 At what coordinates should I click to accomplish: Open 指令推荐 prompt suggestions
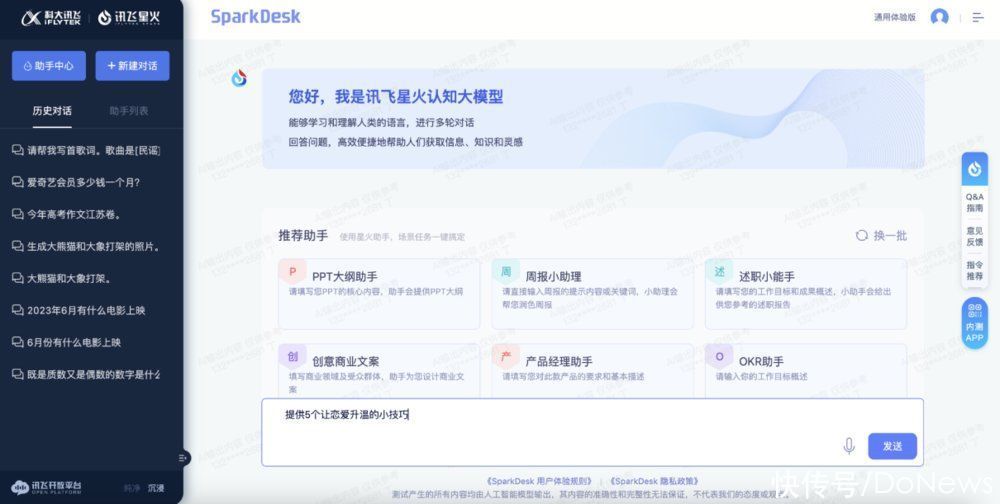974,271
